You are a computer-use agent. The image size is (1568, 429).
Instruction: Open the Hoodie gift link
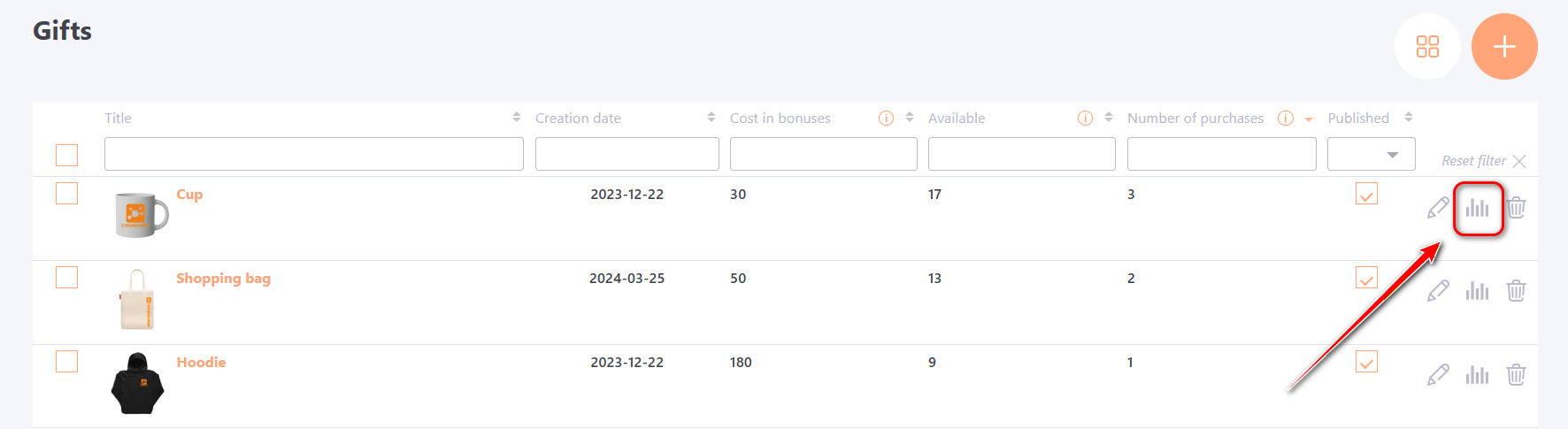pyautogui.click(x=201, y=363)
